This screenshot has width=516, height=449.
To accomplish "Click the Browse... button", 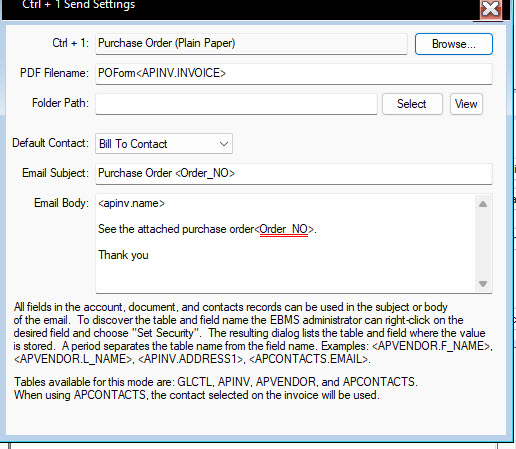I will coord(454,44).
